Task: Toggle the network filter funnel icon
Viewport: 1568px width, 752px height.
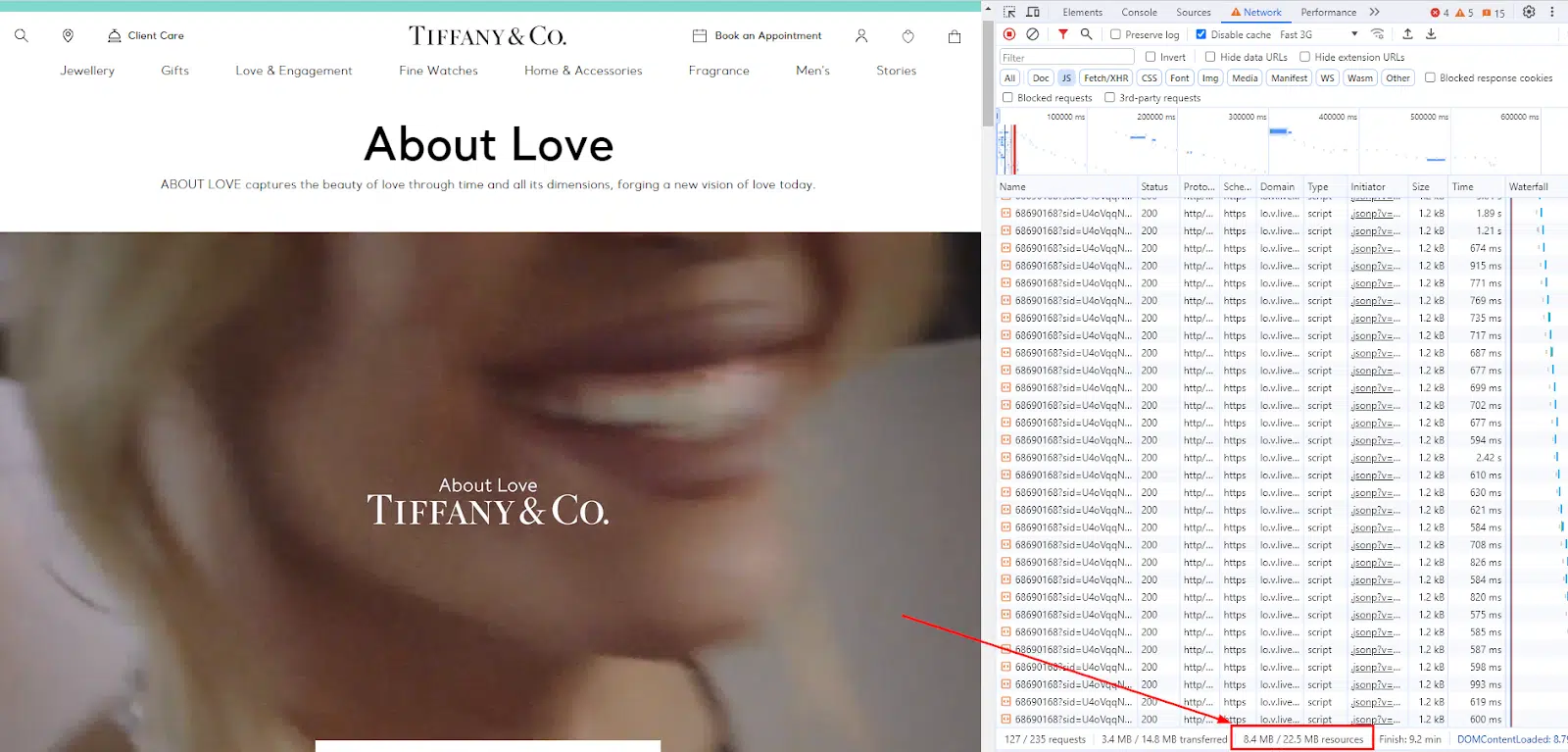Action: point(1063,34)
